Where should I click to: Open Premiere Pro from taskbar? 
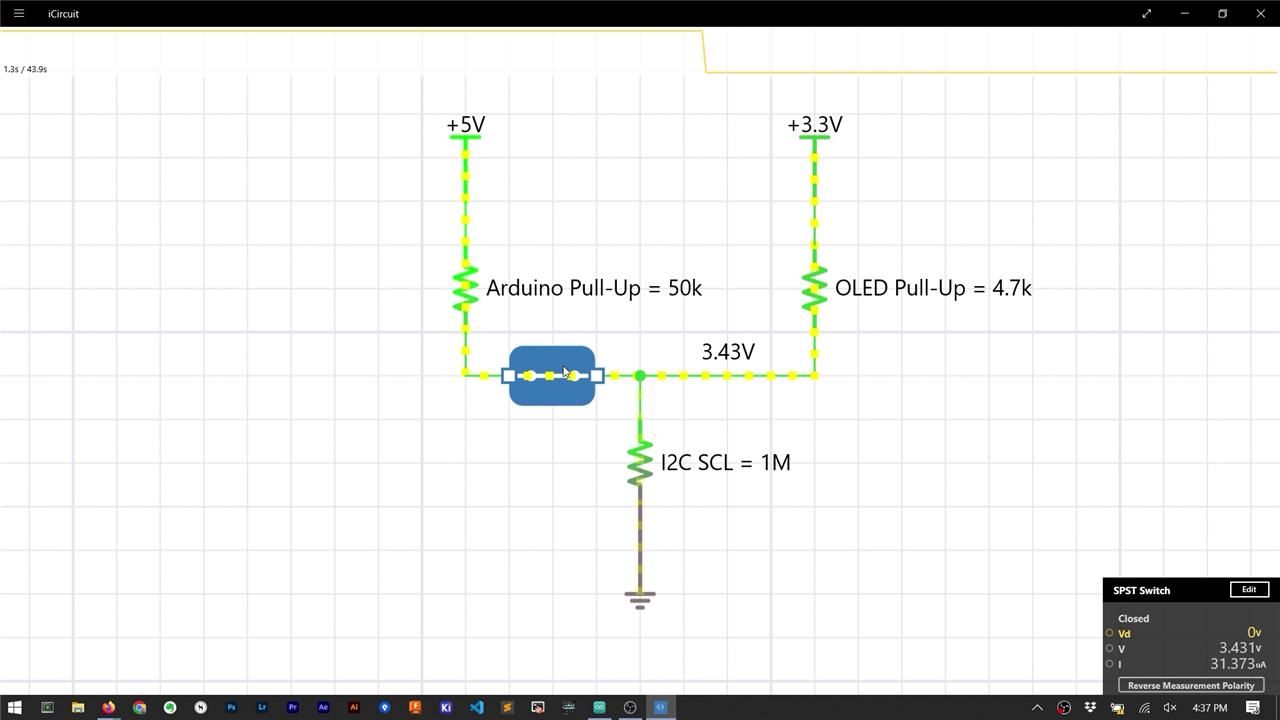pos(292,707)
